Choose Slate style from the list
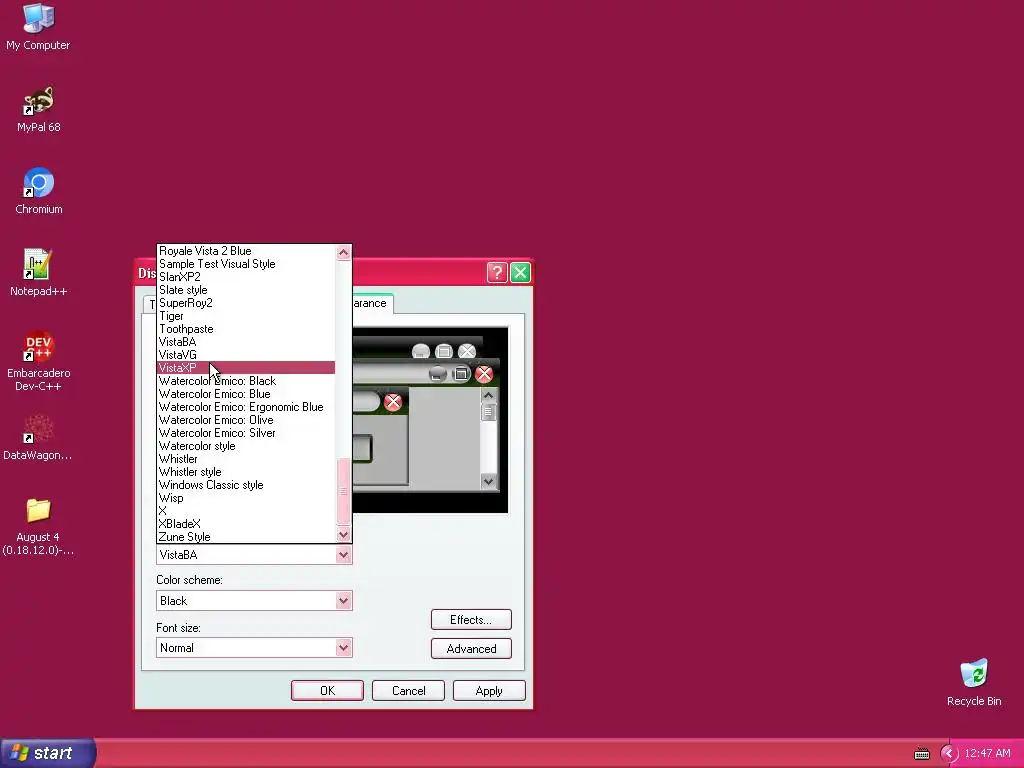 click(246, 290)
